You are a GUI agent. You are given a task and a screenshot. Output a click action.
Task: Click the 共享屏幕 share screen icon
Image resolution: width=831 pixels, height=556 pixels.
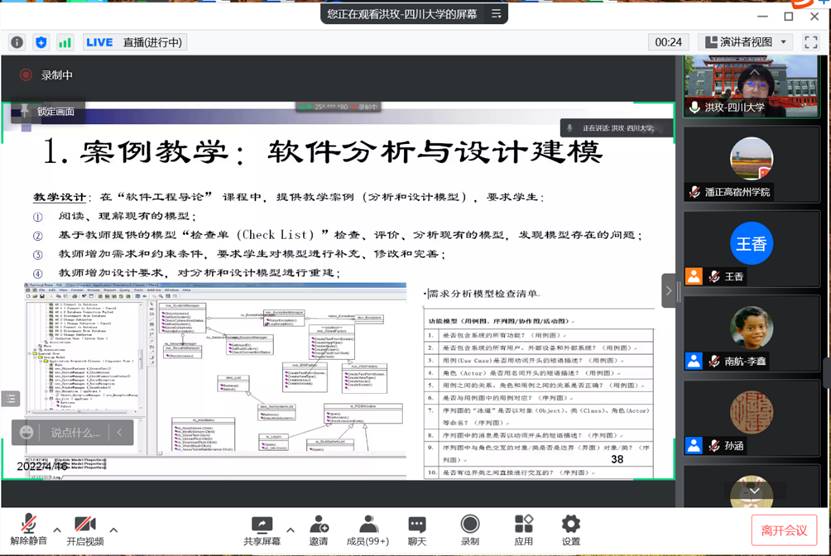click(x=261, y=529)
